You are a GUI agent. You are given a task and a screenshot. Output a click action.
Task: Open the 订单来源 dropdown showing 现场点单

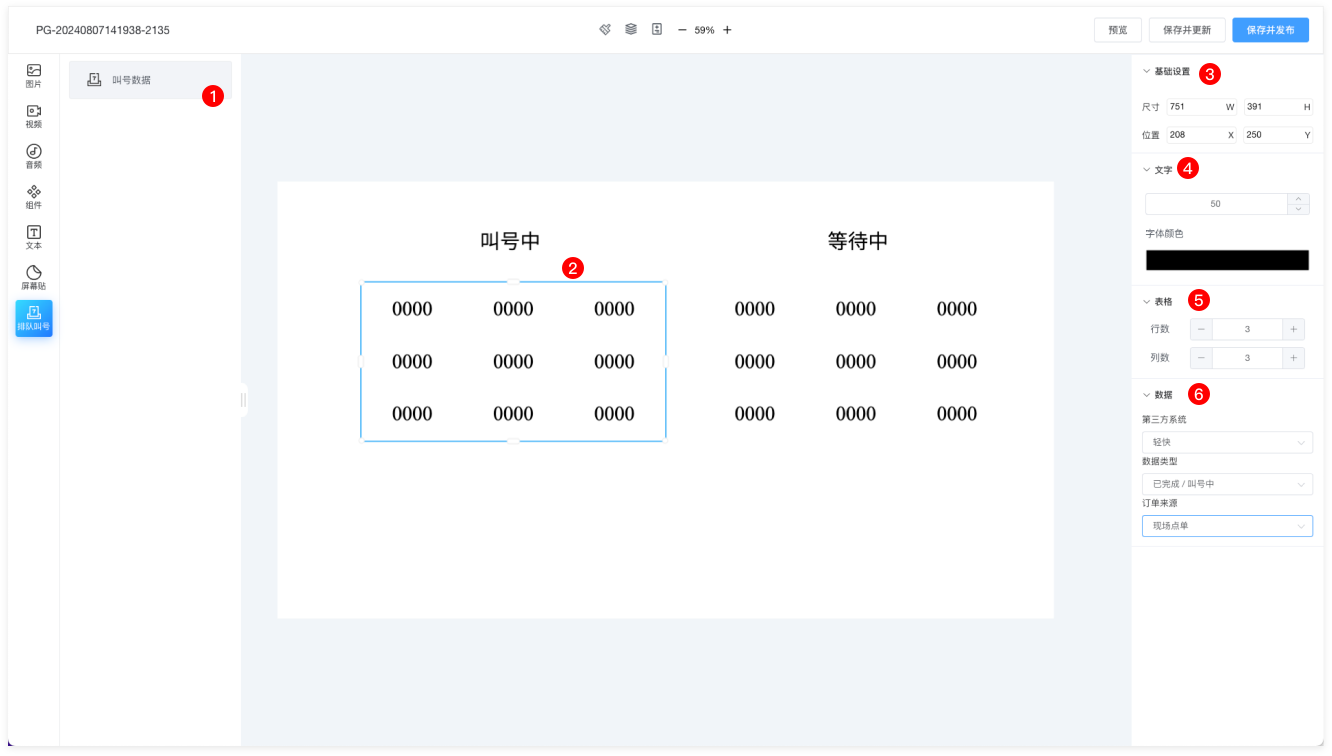tap(1227, 526)
